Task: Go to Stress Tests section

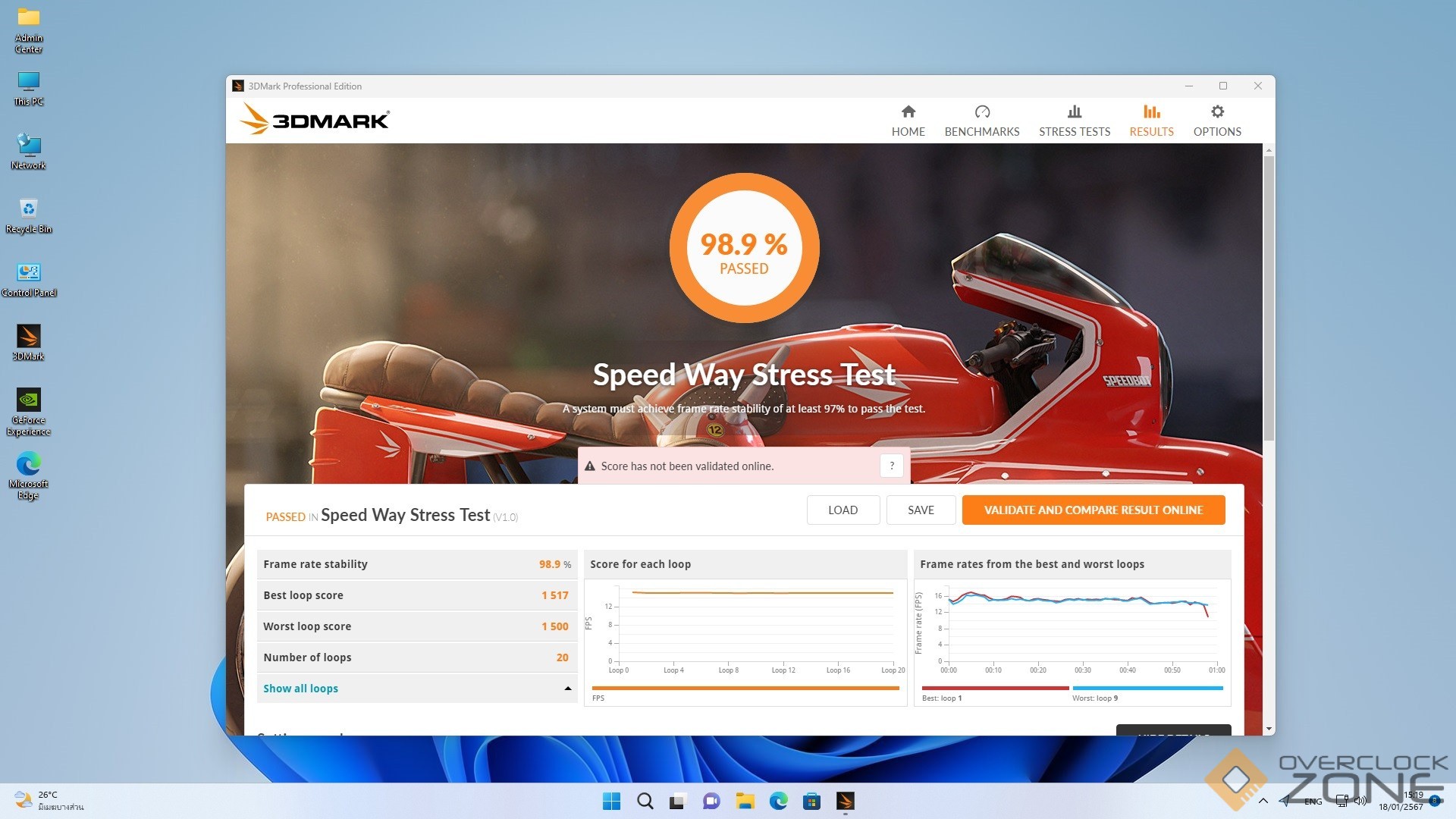Action: click(x=1074, y=121)
